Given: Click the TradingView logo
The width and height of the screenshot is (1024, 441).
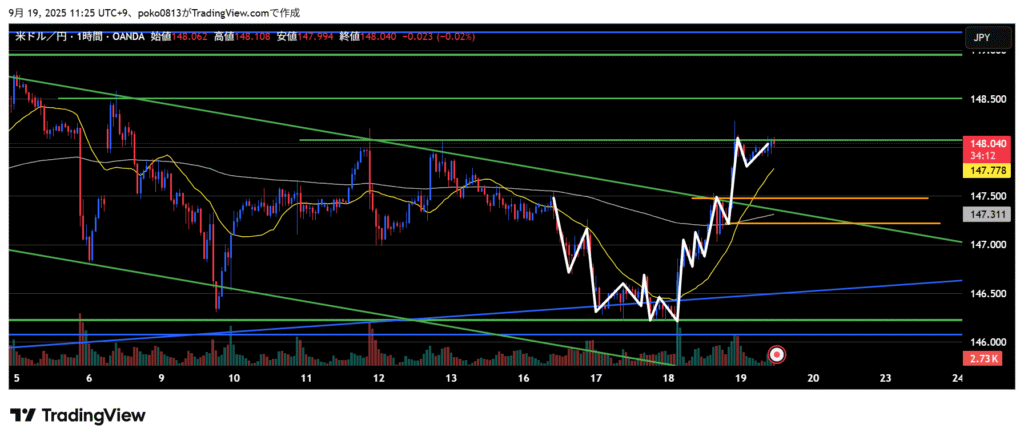Looking at the screenshot, I should 78,415.
